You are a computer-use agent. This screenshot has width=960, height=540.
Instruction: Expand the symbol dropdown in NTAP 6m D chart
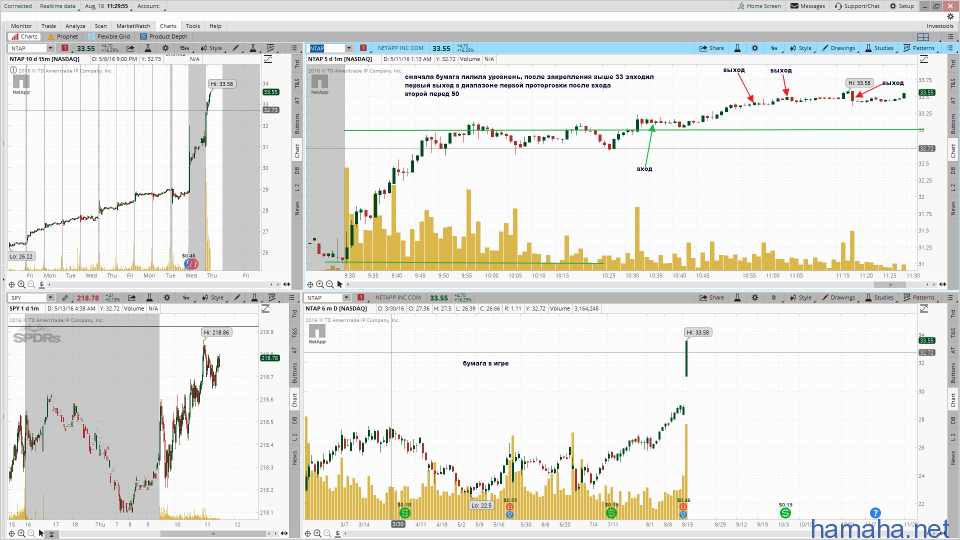(x=346, y=298)
